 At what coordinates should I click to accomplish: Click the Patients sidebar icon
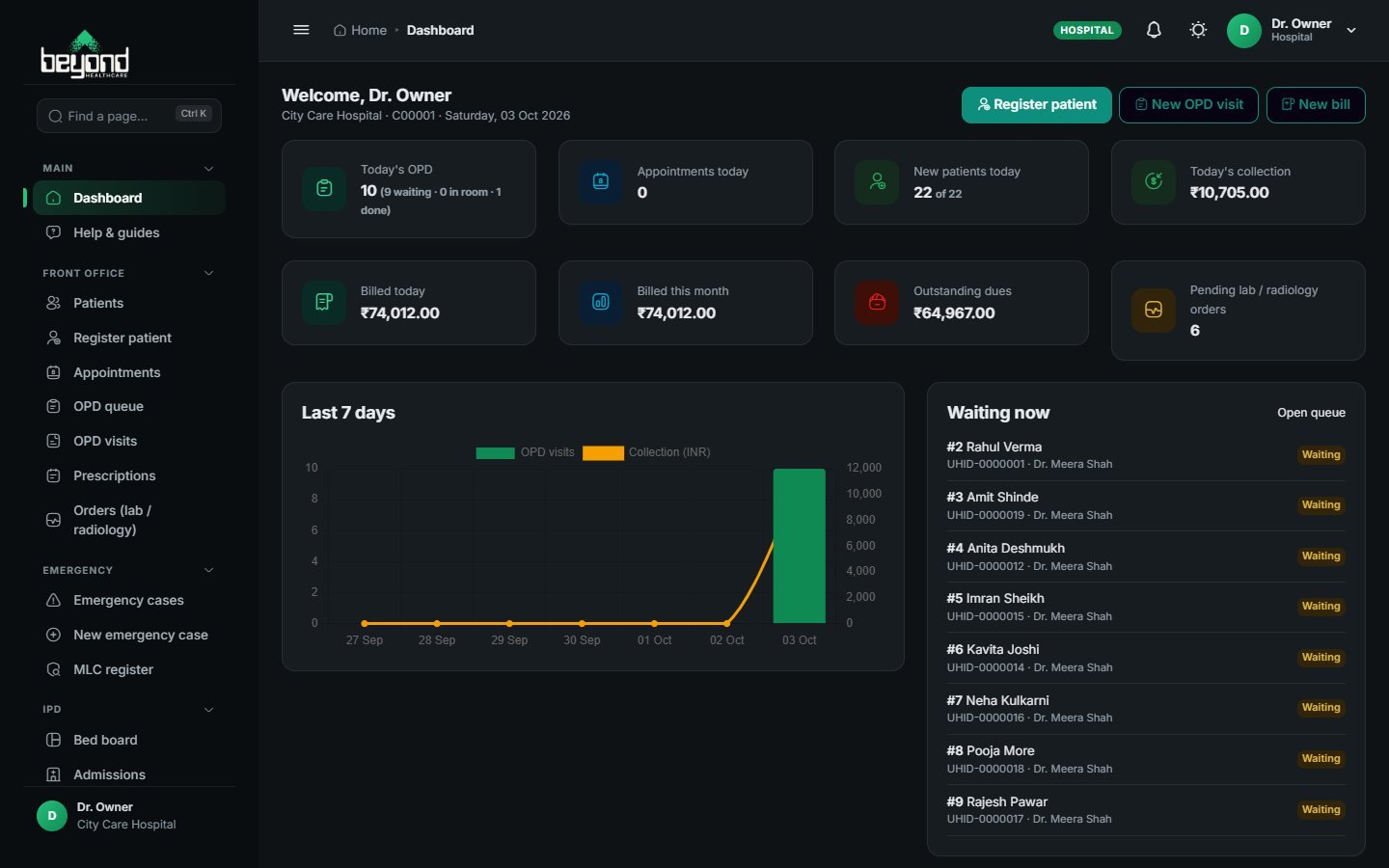pos(54,303)
